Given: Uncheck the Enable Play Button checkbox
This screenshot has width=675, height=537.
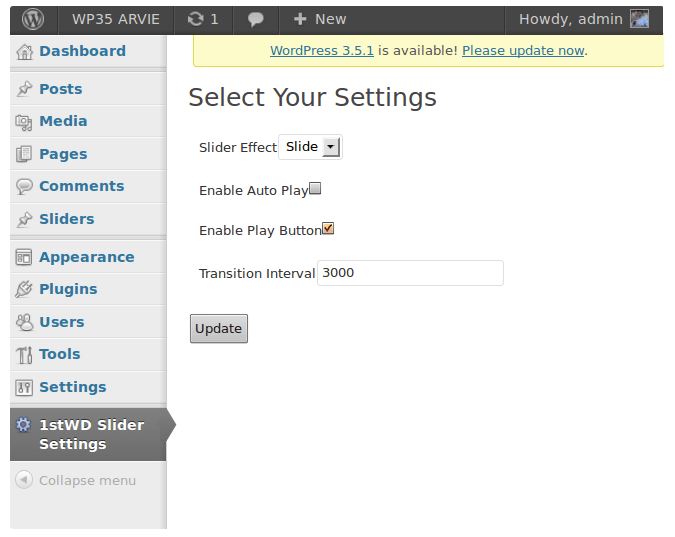Looking at the screenshot, I should point(328,229).
